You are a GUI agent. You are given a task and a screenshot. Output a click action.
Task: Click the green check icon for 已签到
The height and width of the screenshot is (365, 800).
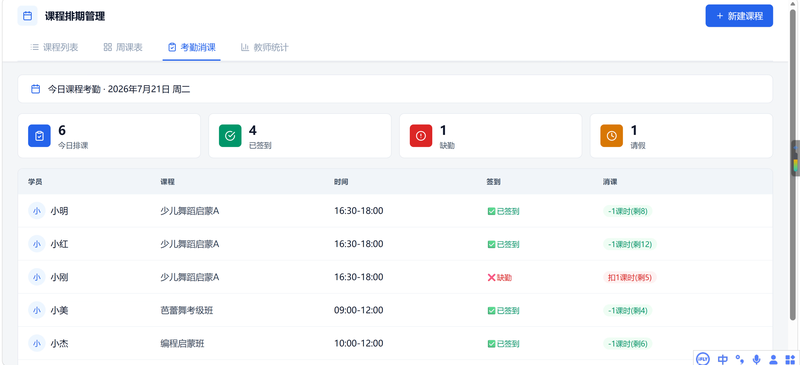(x=230, y=136)
